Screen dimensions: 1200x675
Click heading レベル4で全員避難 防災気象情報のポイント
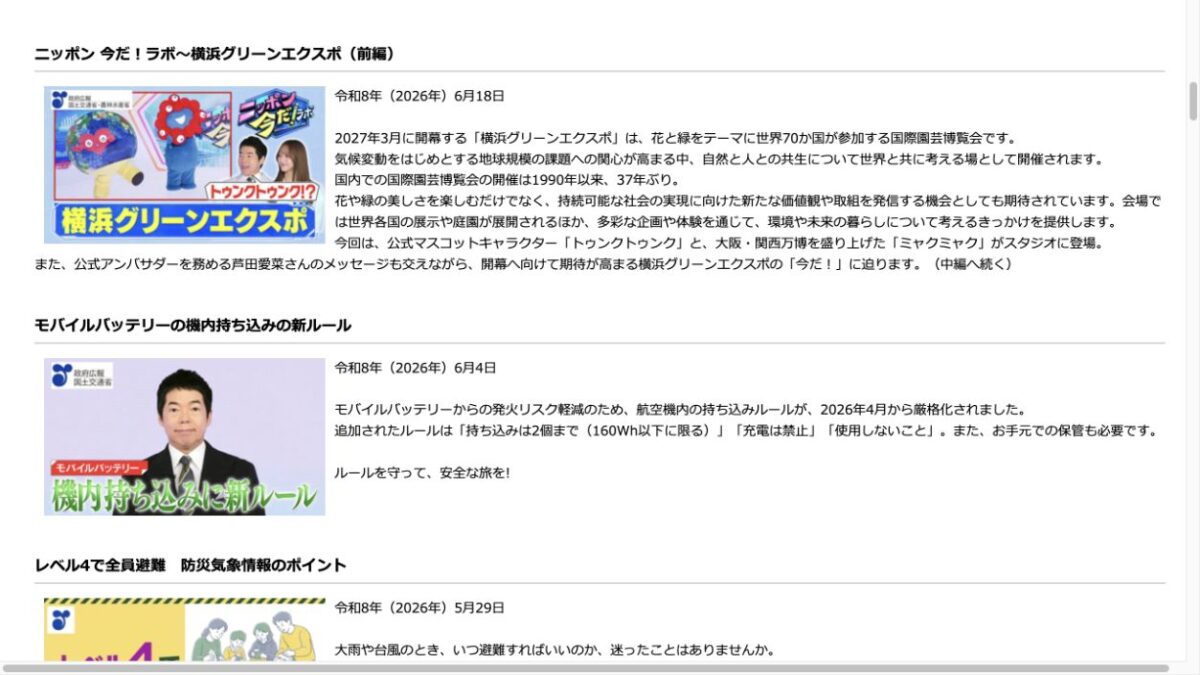coord(190,565)
